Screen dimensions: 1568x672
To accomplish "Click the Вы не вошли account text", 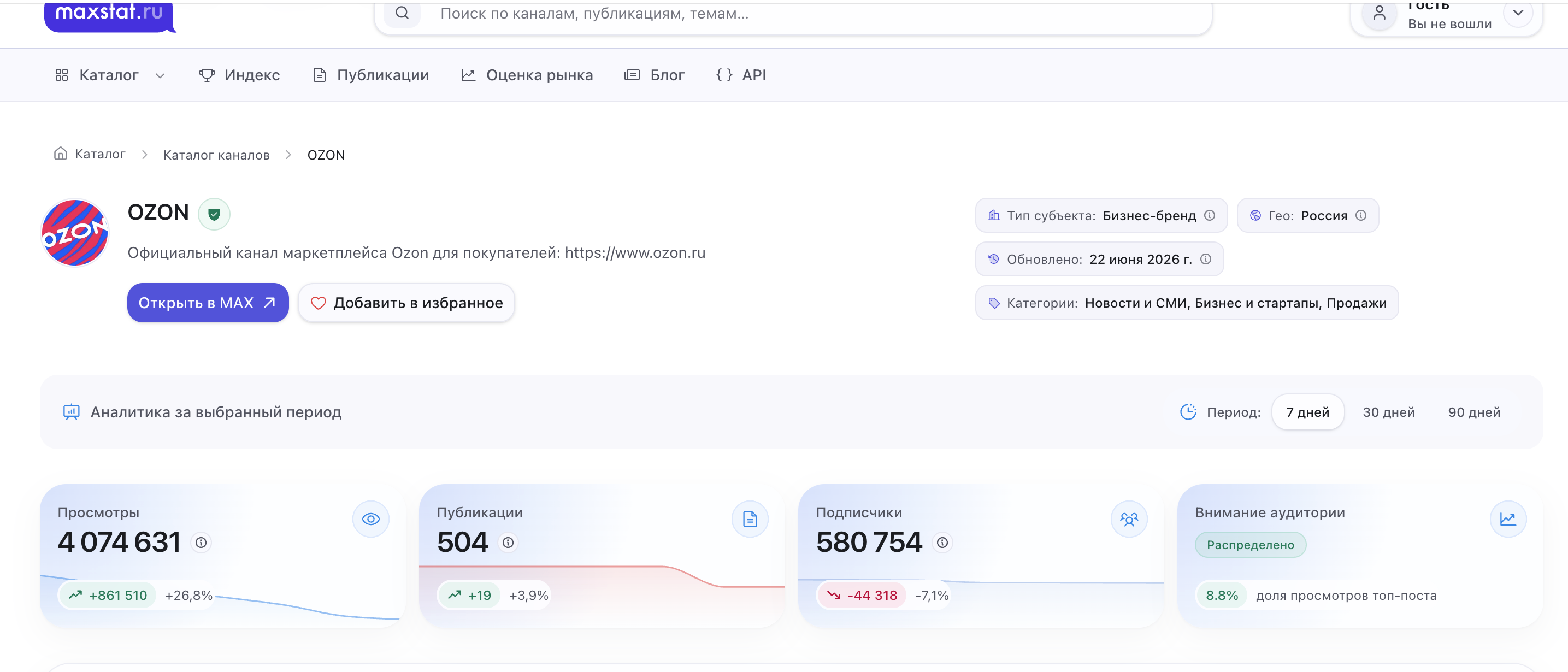I will [1449, 25].
